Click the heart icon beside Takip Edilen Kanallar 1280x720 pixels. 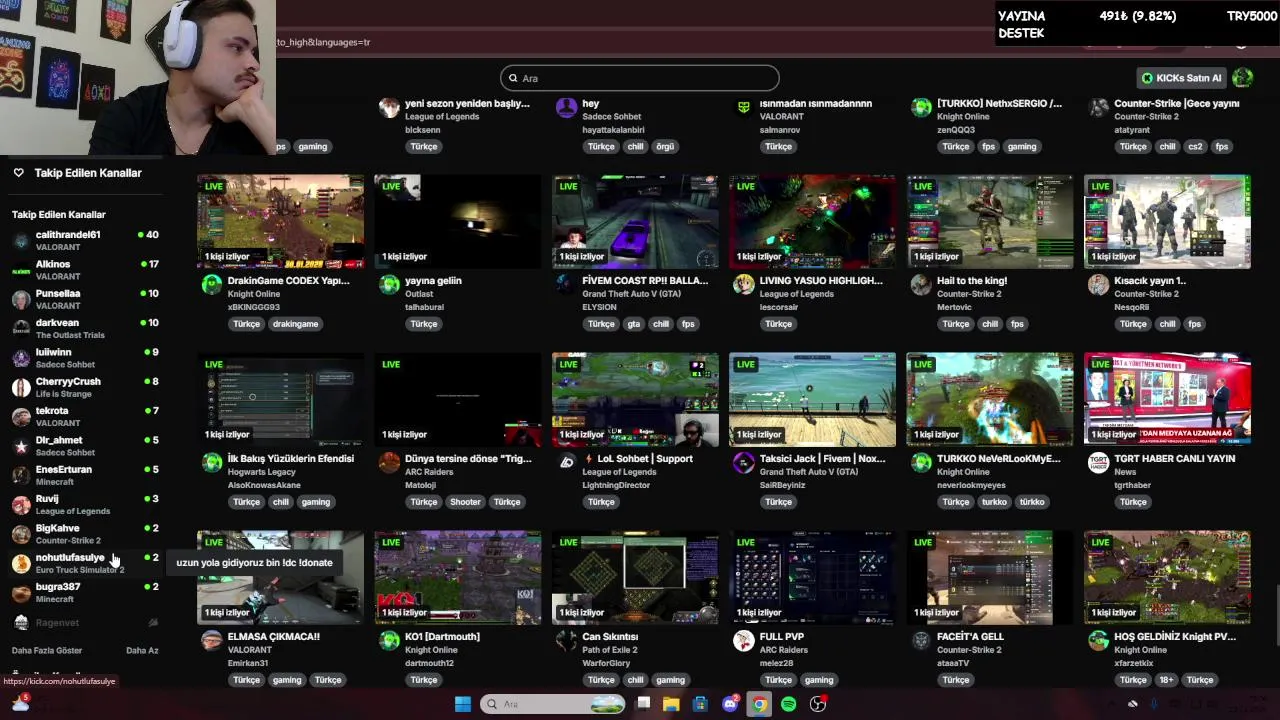tap(18, 173)
